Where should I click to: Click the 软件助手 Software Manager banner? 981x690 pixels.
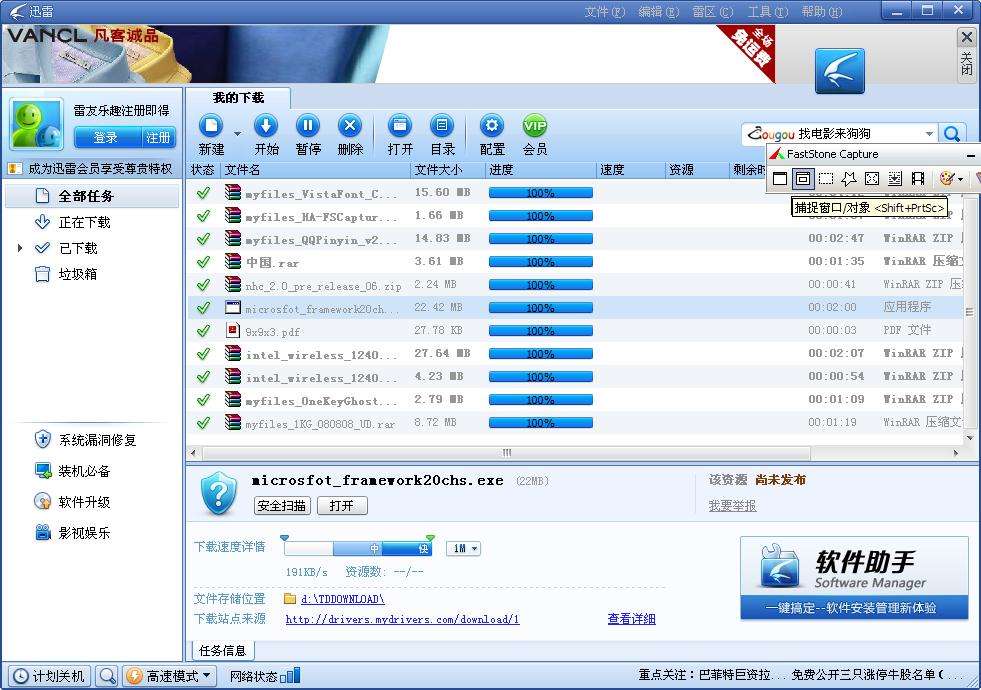tap(854, 578)
